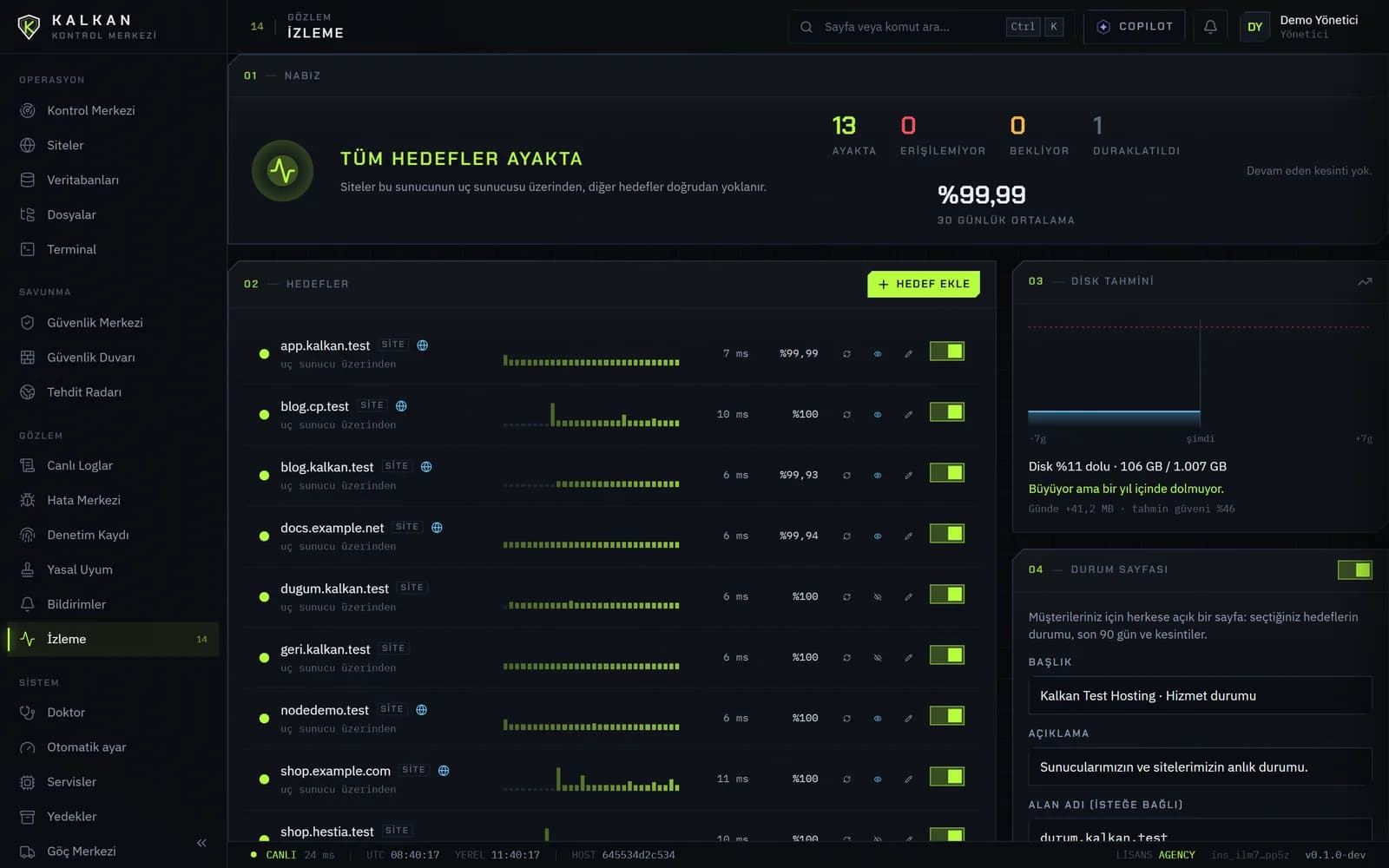Click the refresh icon for docs.example.net
The height and width of the screenshot is (868, 1389).
click(x=846, y=536)
